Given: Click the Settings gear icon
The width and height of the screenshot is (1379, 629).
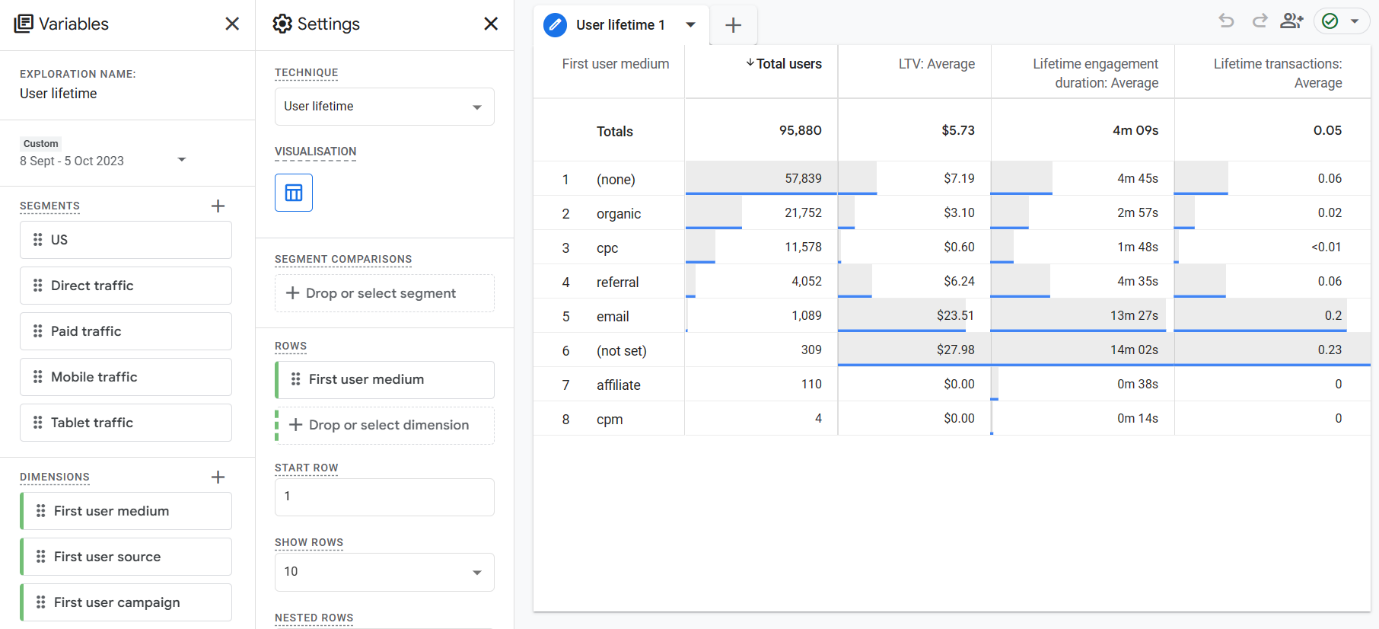Looking at the screenshot, I should pos(282,24).
